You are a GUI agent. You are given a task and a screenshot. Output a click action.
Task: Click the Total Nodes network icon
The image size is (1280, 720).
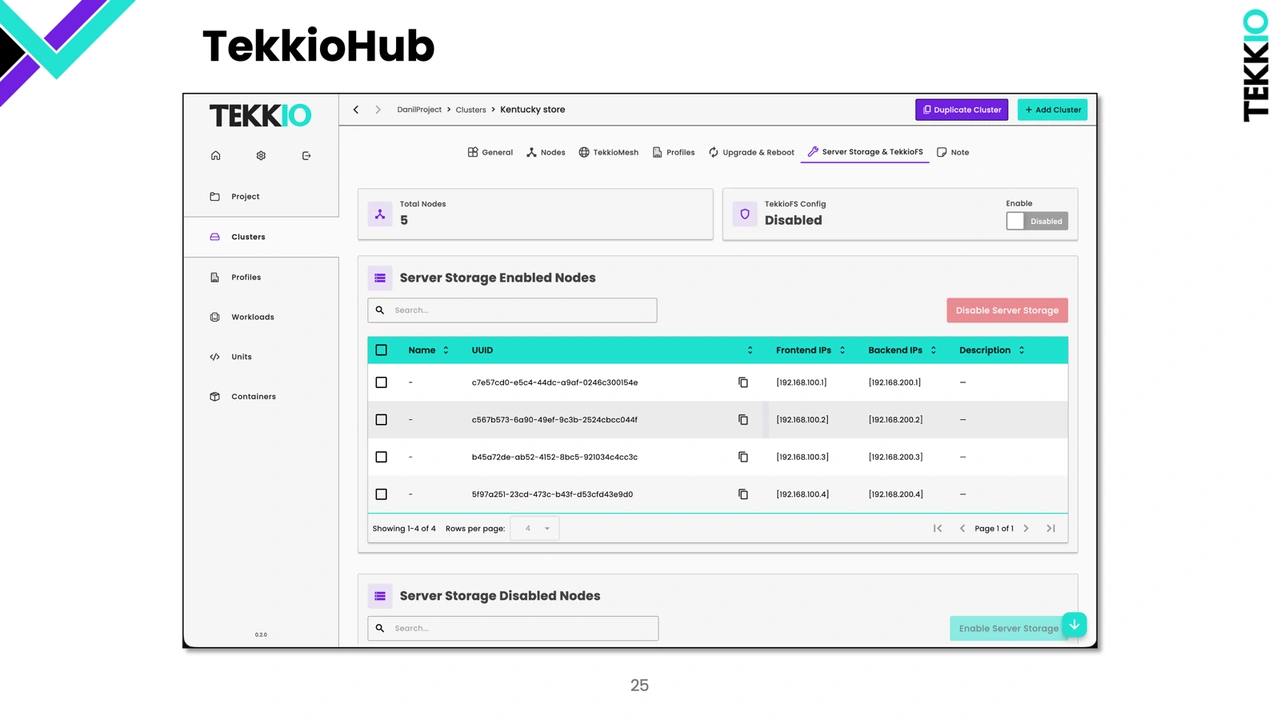coord(379,213)
